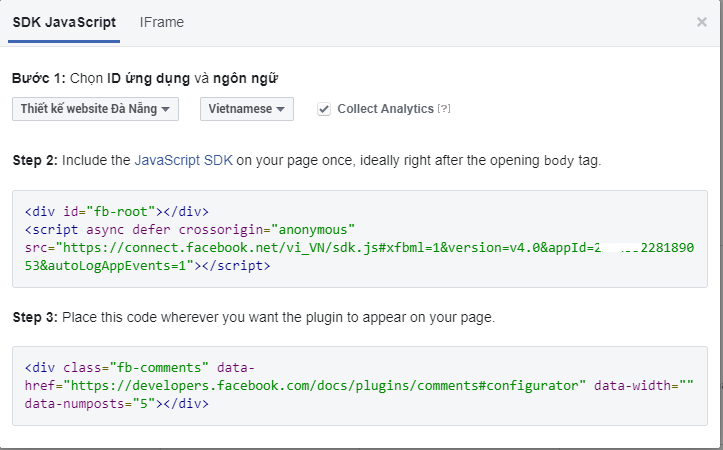Click the data-numposts="5" code line
723x450 pixels.
click(117, 404)
